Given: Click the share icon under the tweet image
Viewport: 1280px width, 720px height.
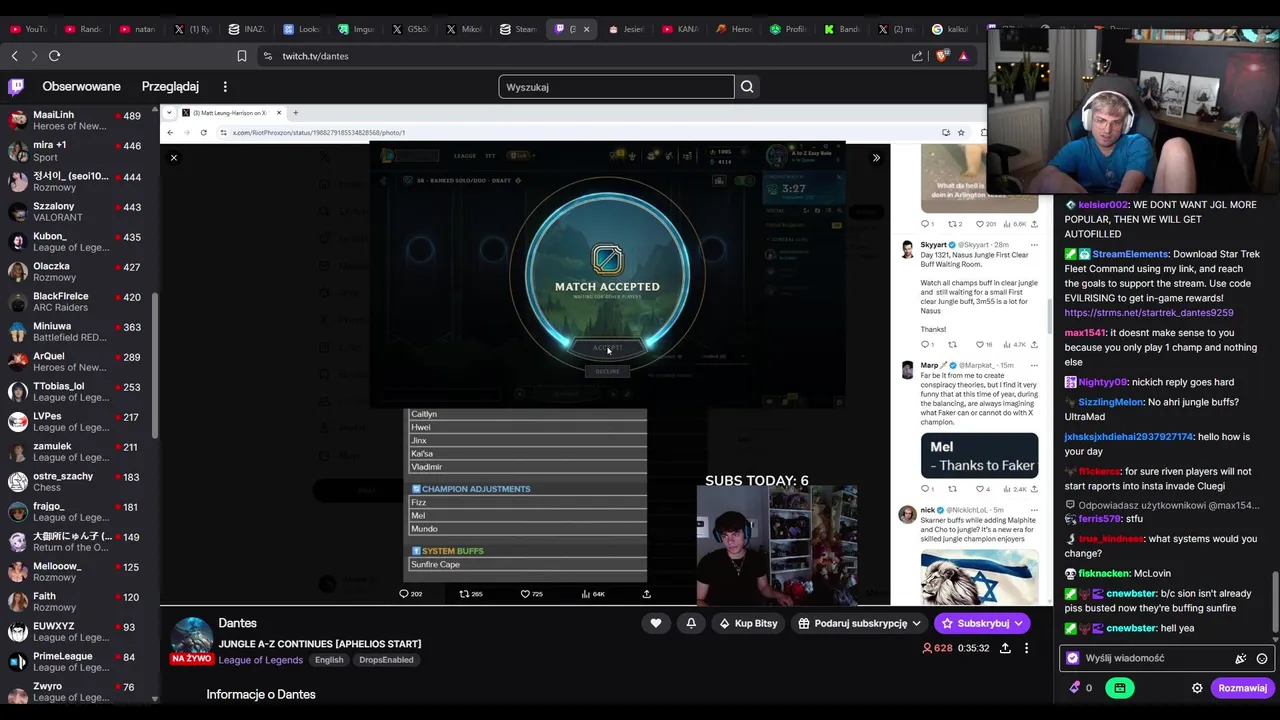Looking at the screenshot, I should point(646,594).
